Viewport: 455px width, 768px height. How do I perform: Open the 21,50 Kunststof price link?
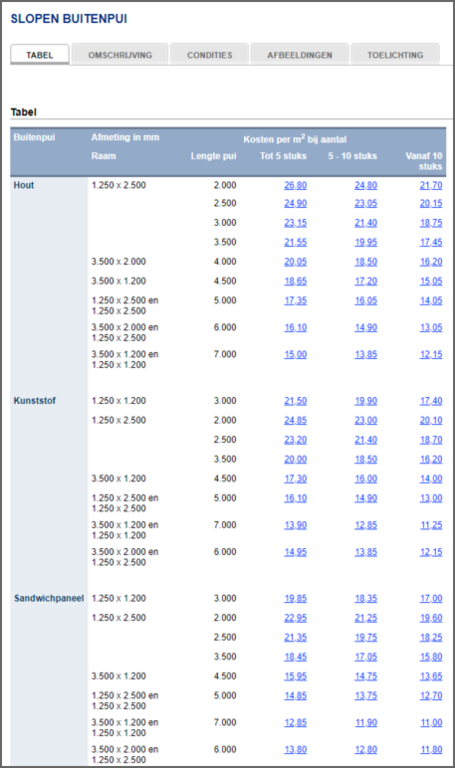(x=295, y=401)
